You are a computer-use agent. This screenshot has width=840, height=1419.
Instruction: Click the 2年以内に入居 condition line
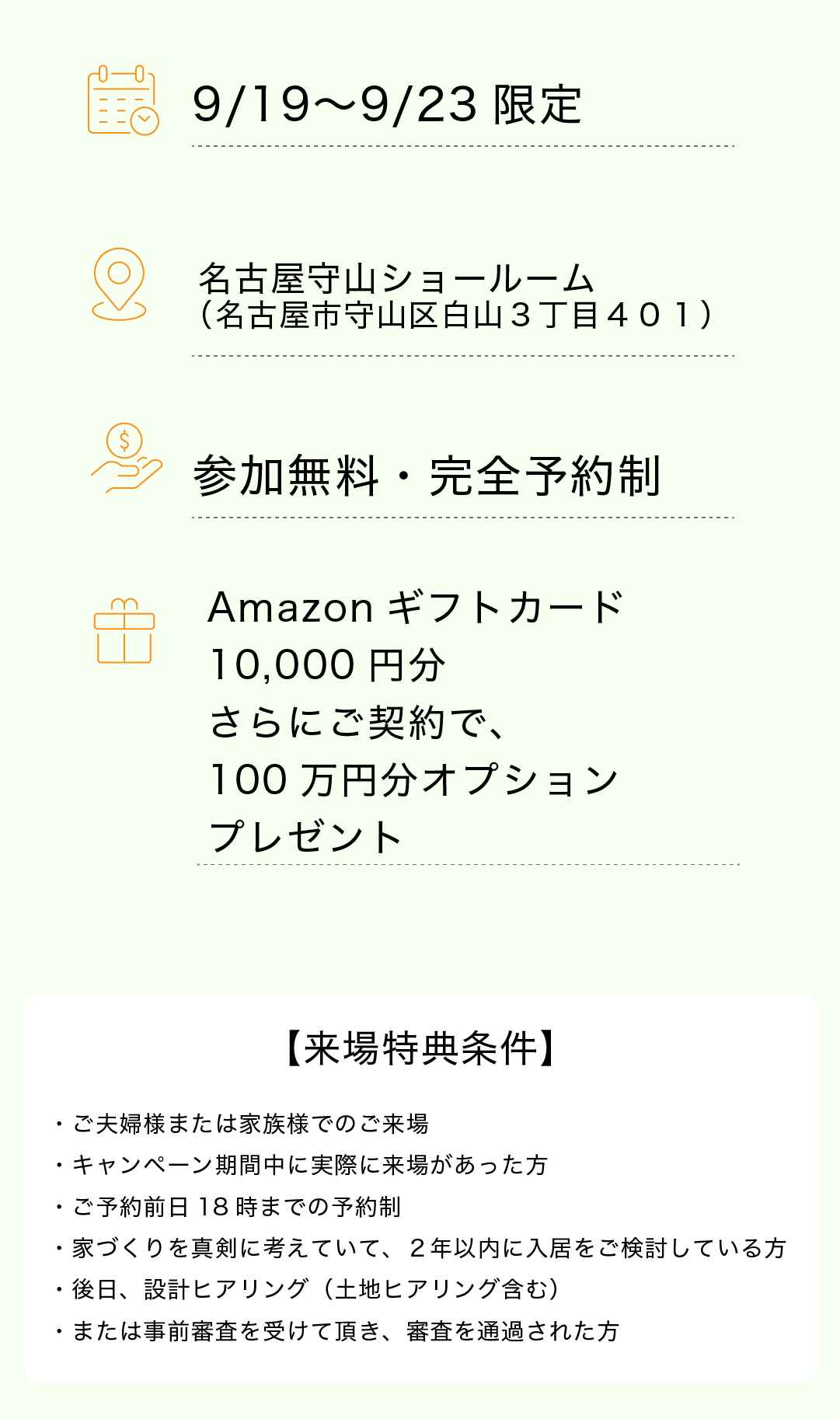pyautogui.click(x=420, y=1248)
